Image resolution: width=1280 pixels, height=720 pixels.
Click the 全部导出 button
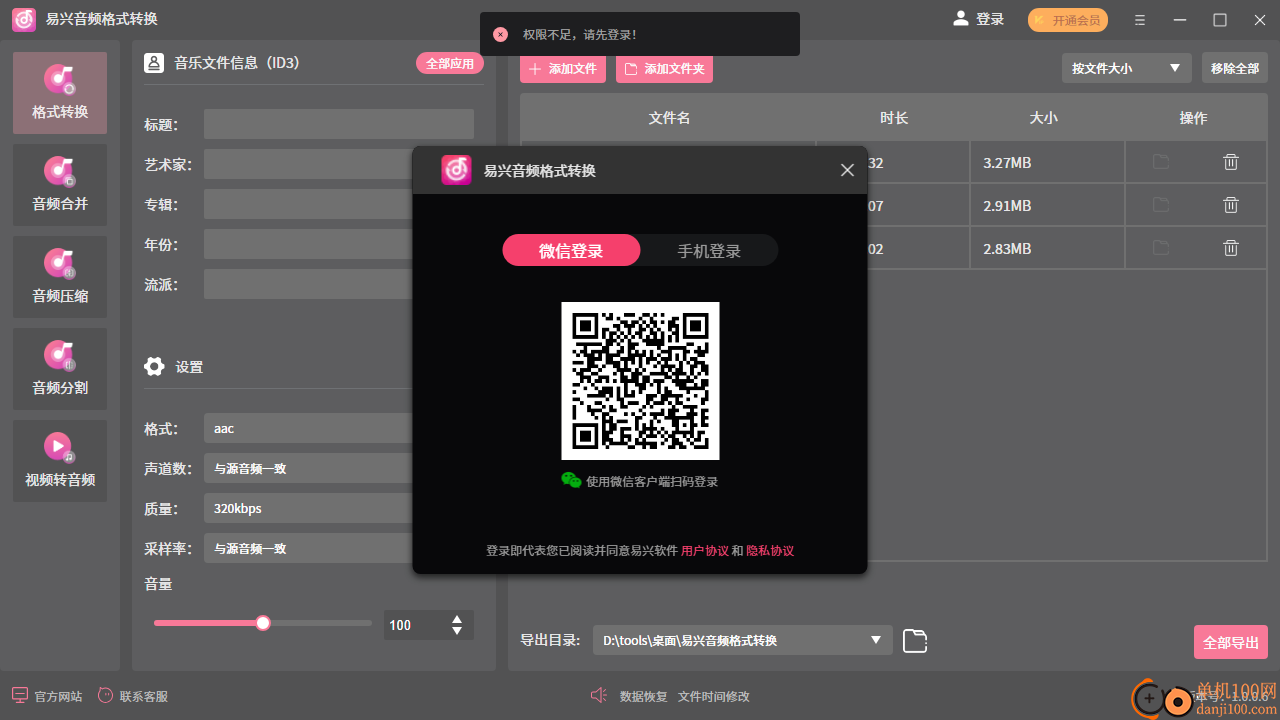coord(1231,642)
